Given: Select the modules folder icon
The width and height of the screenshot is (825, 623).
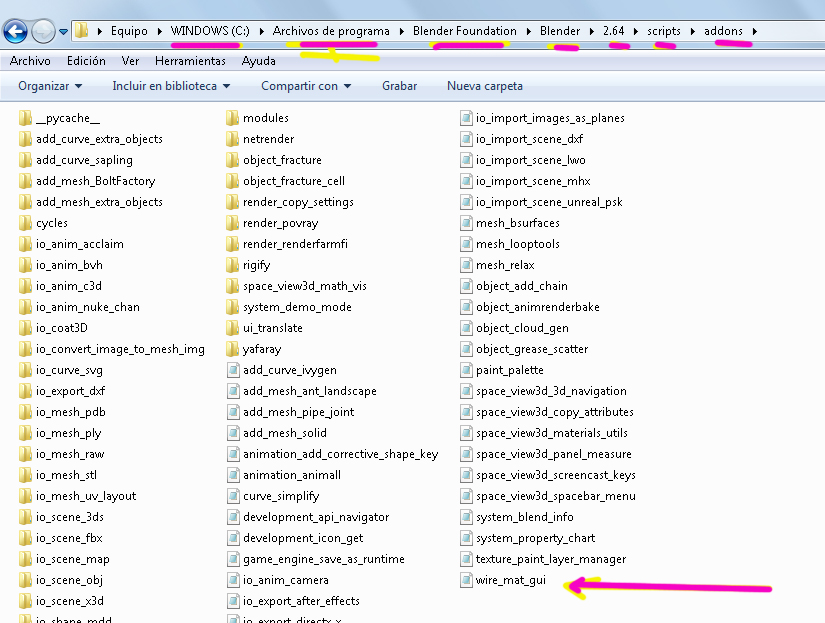Looking at the screenshot, I should pyautogui.click(x=232, y=118).
